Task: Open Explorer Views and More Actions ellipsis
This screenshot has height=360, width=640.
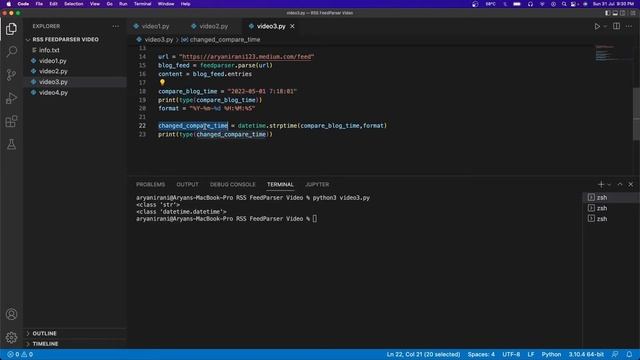Action: point(116,26)
